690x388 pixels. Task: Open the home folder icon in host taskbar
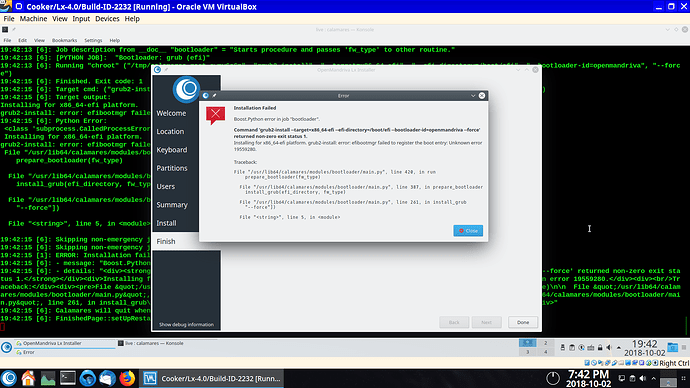point(28,378)
